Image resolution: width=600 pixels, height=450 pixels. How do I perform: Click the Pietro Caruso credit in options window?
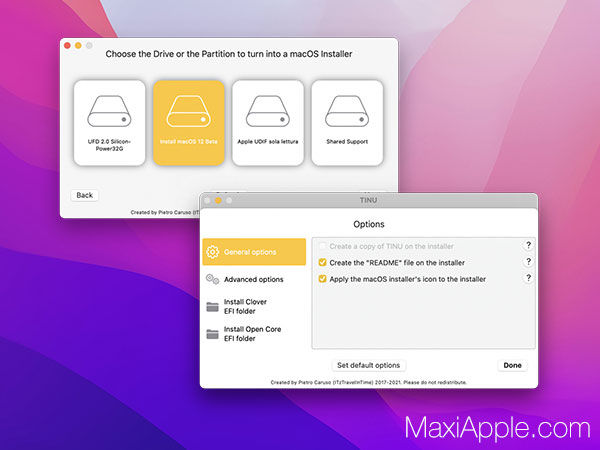click(368, 382)
